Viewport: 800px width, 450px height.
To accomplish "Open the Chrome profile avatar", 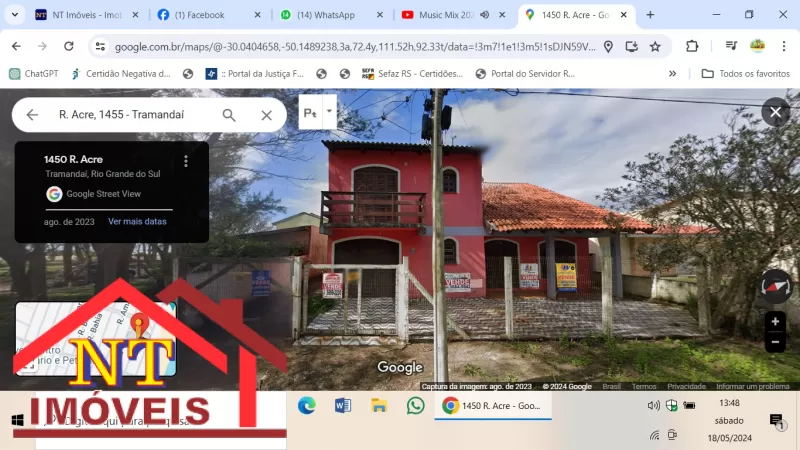I will point(758,46).
